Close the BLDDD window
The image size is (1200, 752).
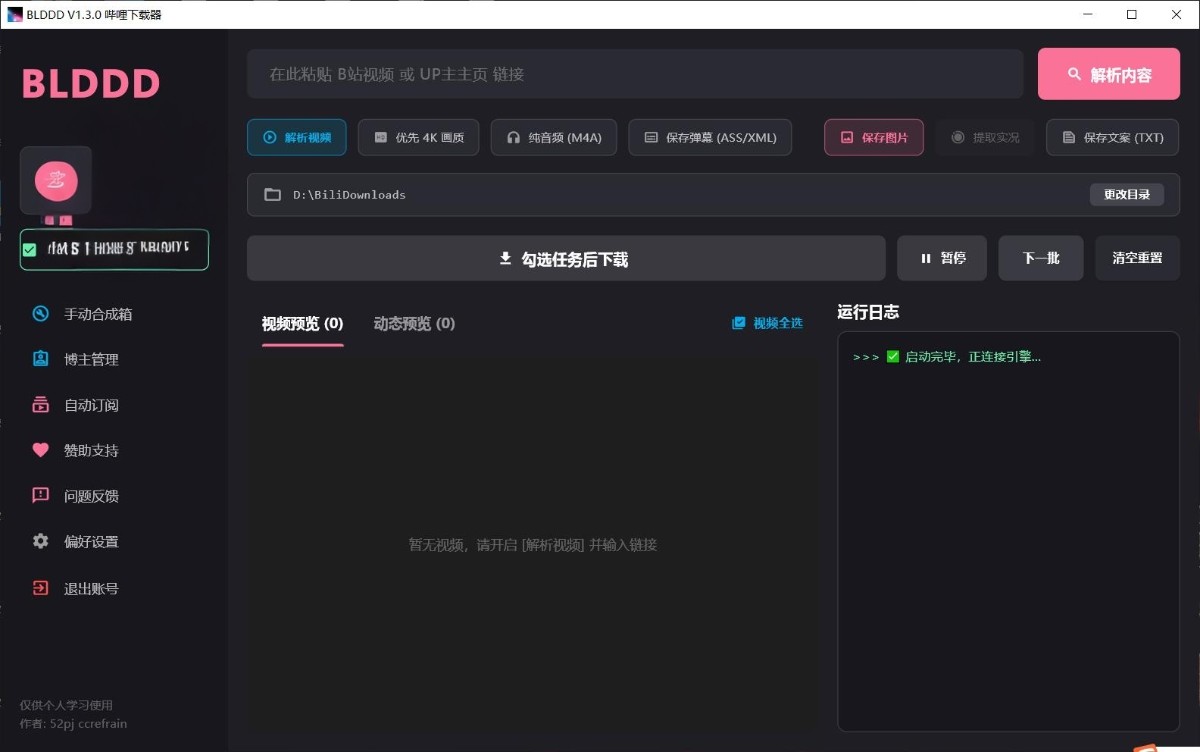click(1177, 14)
